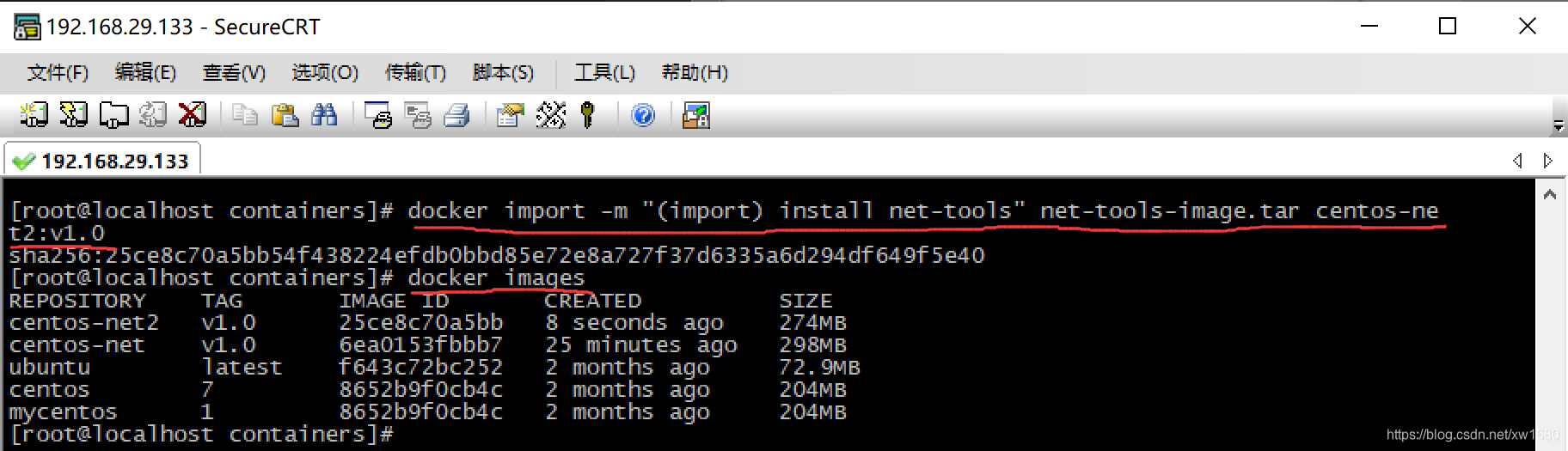Click the '8 seconds ago' created value
1568x451 pixels.
pyautogui.click(x=634, y=323)
